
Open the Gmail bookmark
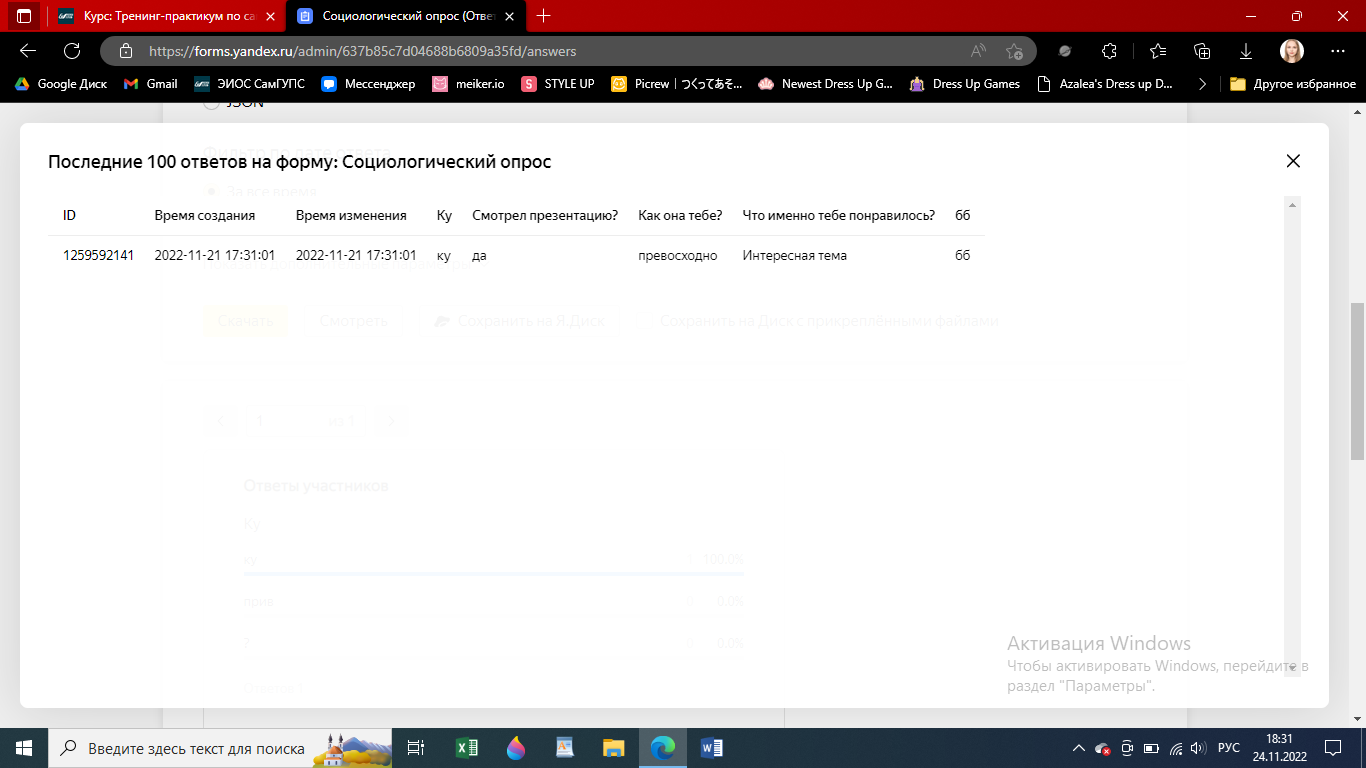pyautogui.click(x=150, y=84)
